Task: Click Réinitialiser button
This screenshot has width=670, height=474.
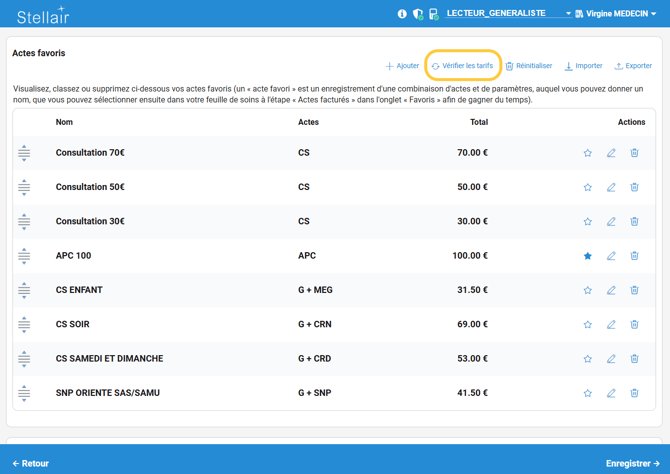Action: click(528, 66)
